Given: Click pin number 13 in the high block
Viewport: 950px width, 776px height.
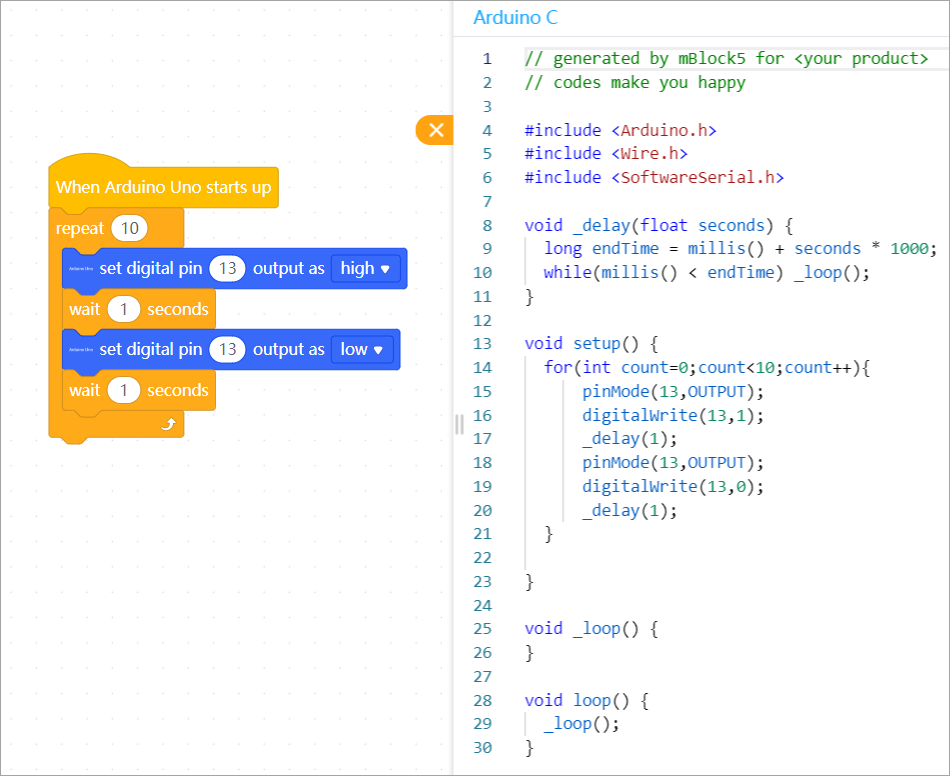Looking at the screenshot, I should click(228, 269).
